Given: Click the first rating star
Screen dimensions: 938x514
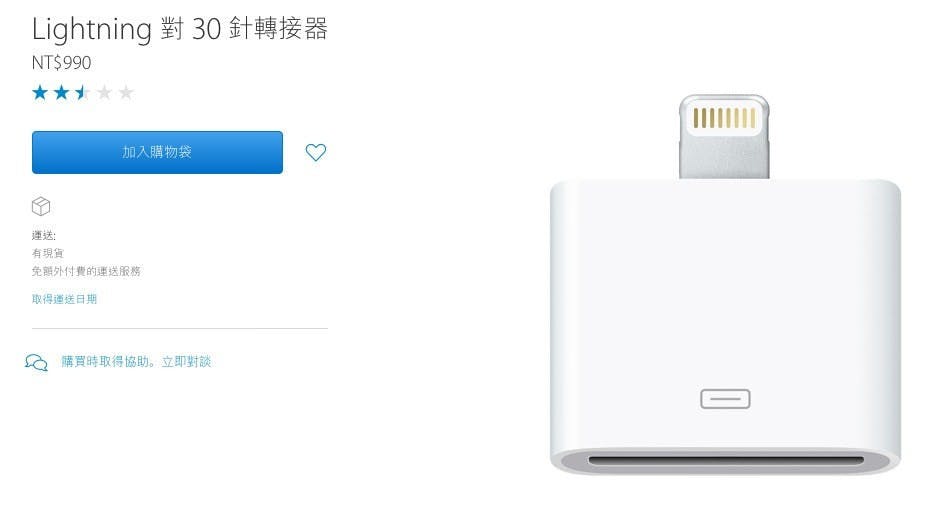Looking at the screenshot, I should tap(40, 92).
